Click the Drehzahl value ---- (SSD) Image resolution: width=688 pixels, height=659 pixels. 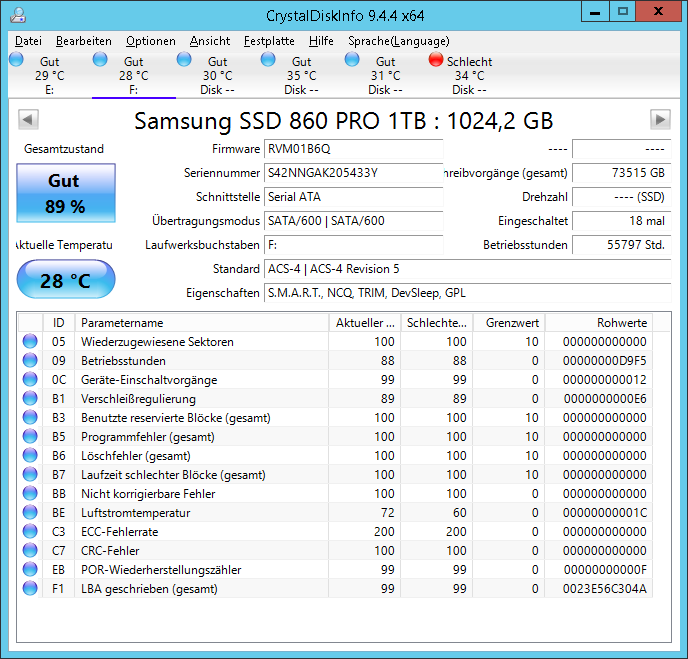(x=622, y=197)
